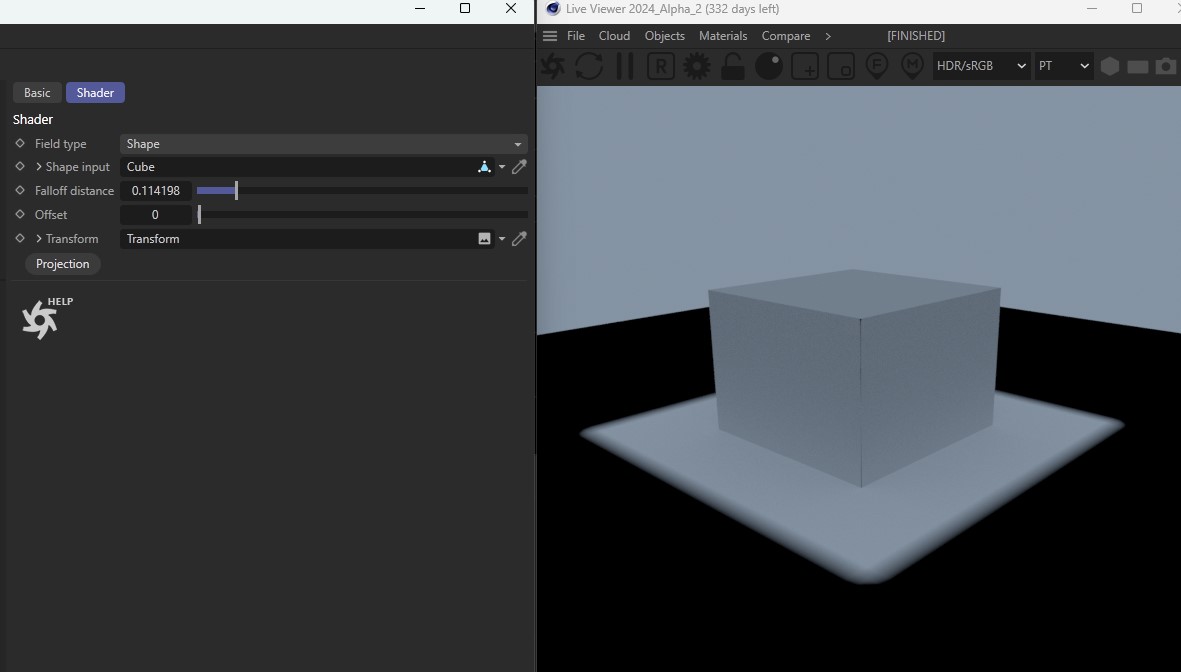Expand the Shape input row
Viewport: 1181px width, 672px height.
coord(39,166)
